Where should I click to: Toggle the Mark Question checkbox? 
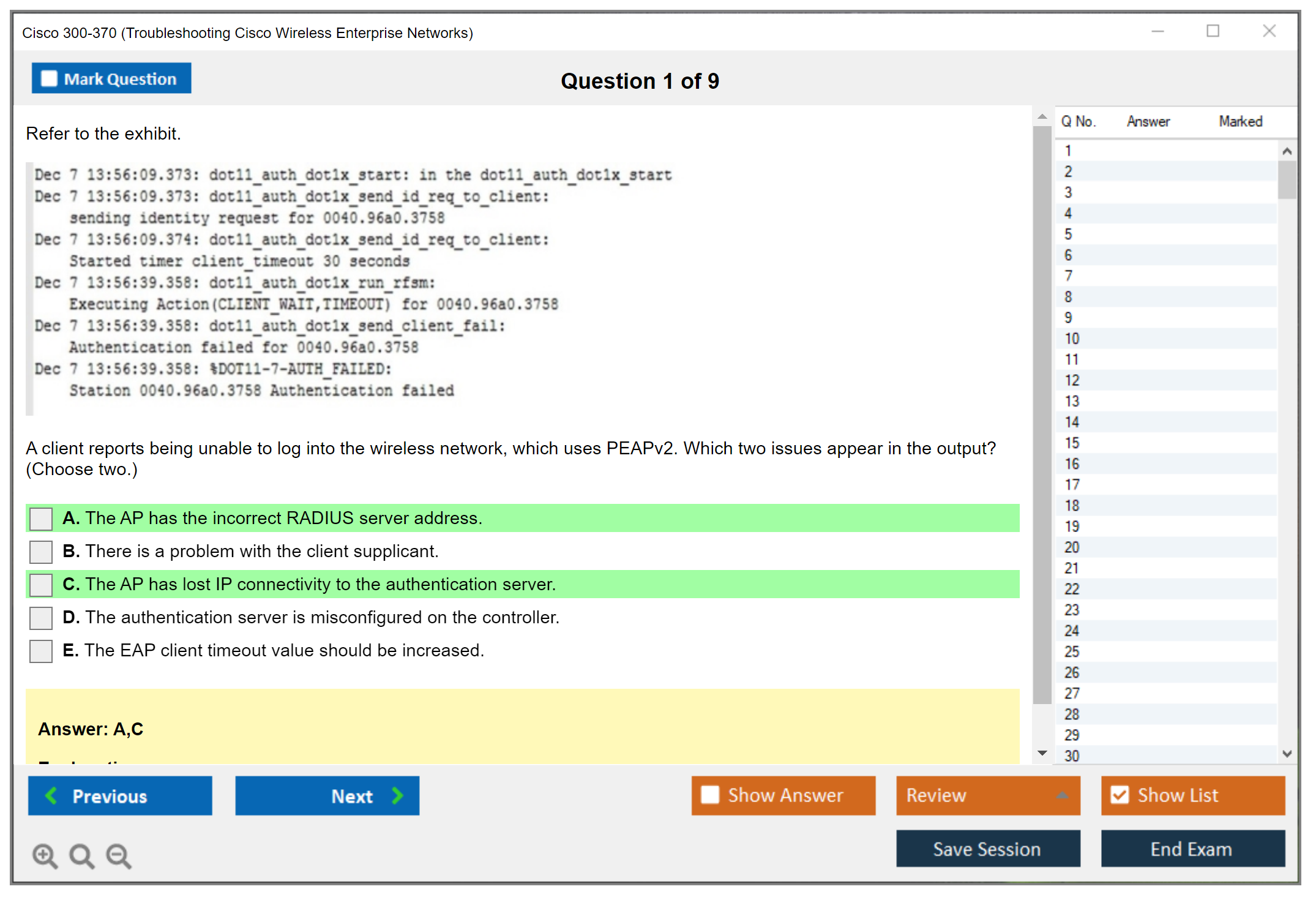tap(49, 79)
